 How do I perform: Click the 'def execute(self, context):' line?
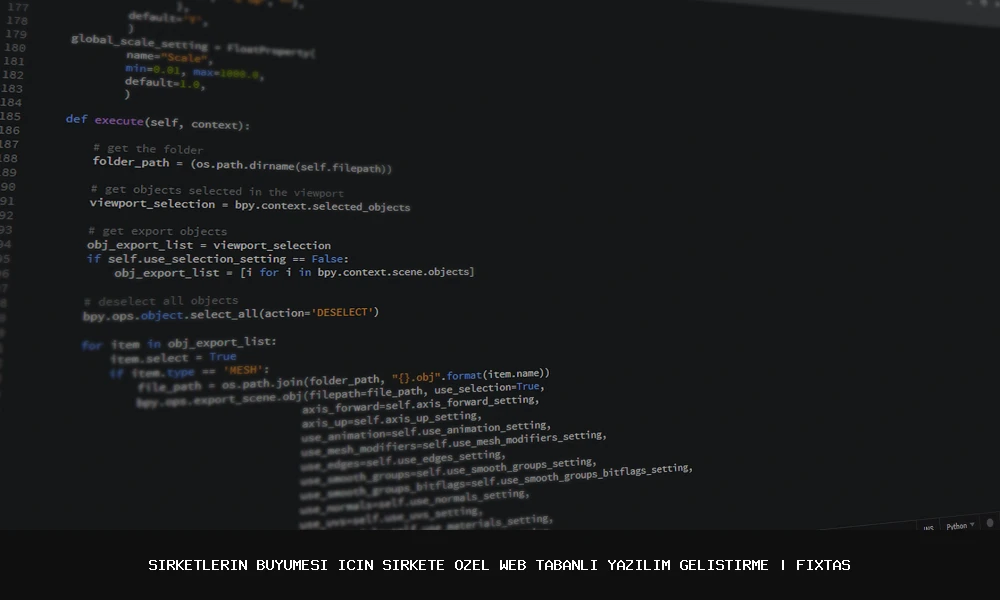coord(158,122)
